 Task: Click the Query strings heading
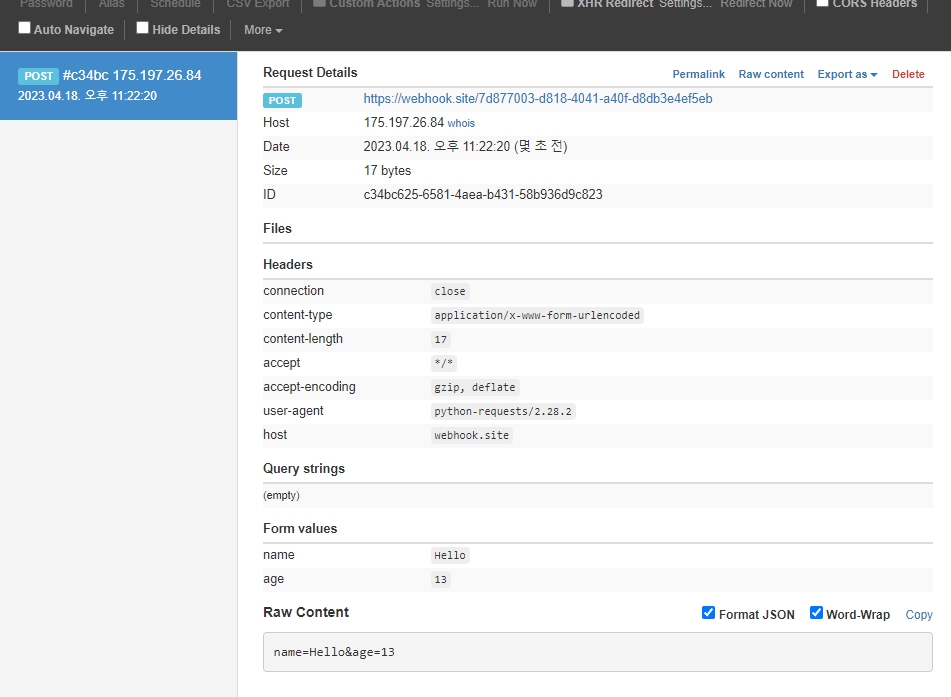[303, 469]
